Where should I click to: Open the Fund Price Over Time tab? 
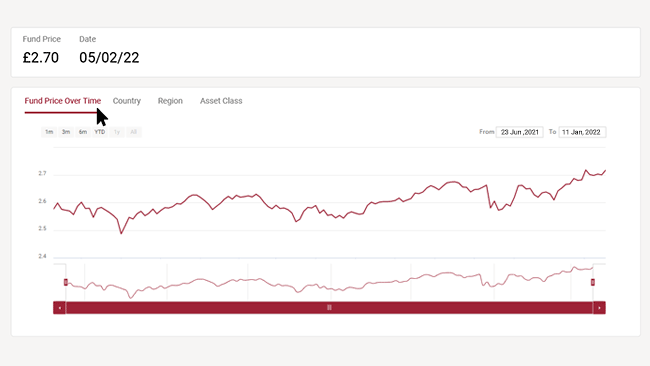(63, 101)
